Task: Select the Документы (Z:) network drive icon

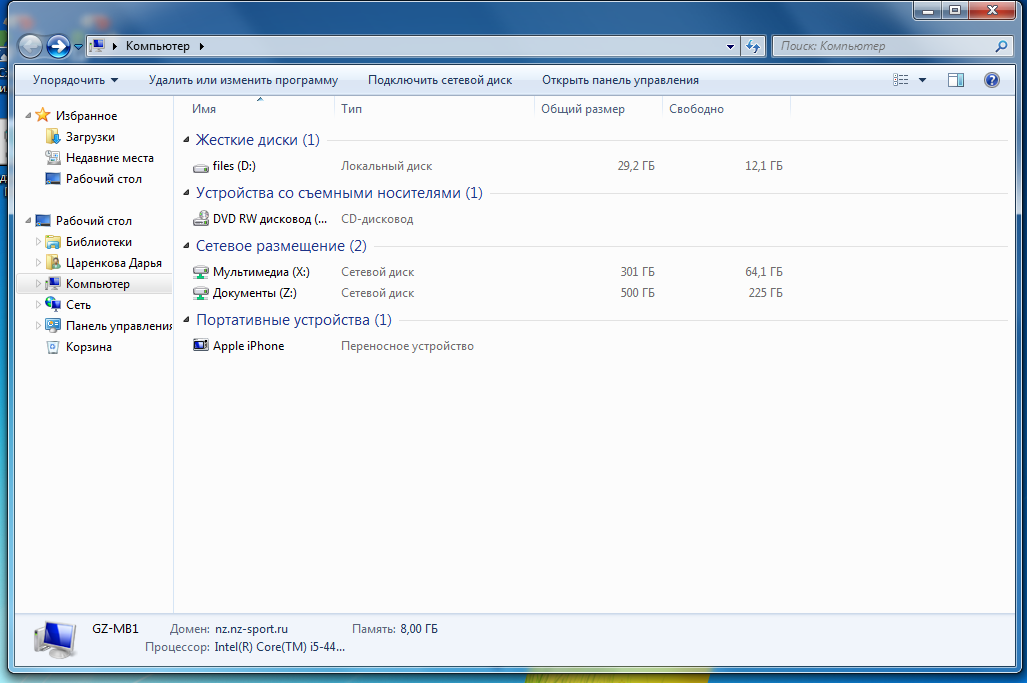Action: coord(200,293)
